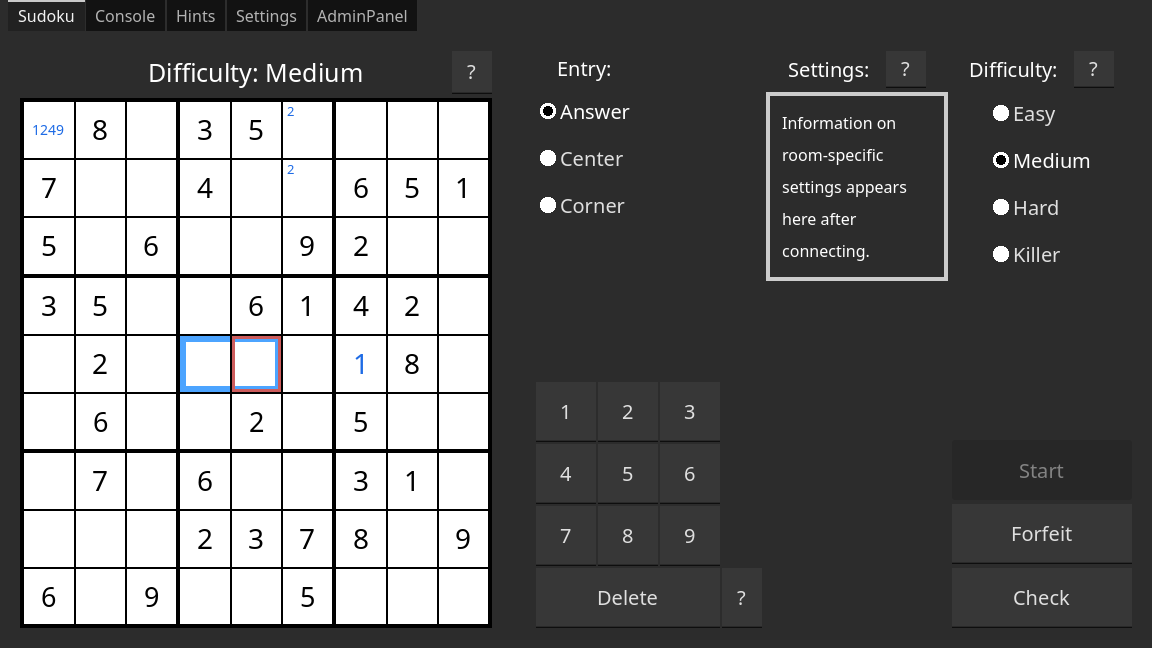Image resolution: width=1152 pixels, height=648 pixels.
Task: Tap keypad number 3
Action: (x=689, y=412)
